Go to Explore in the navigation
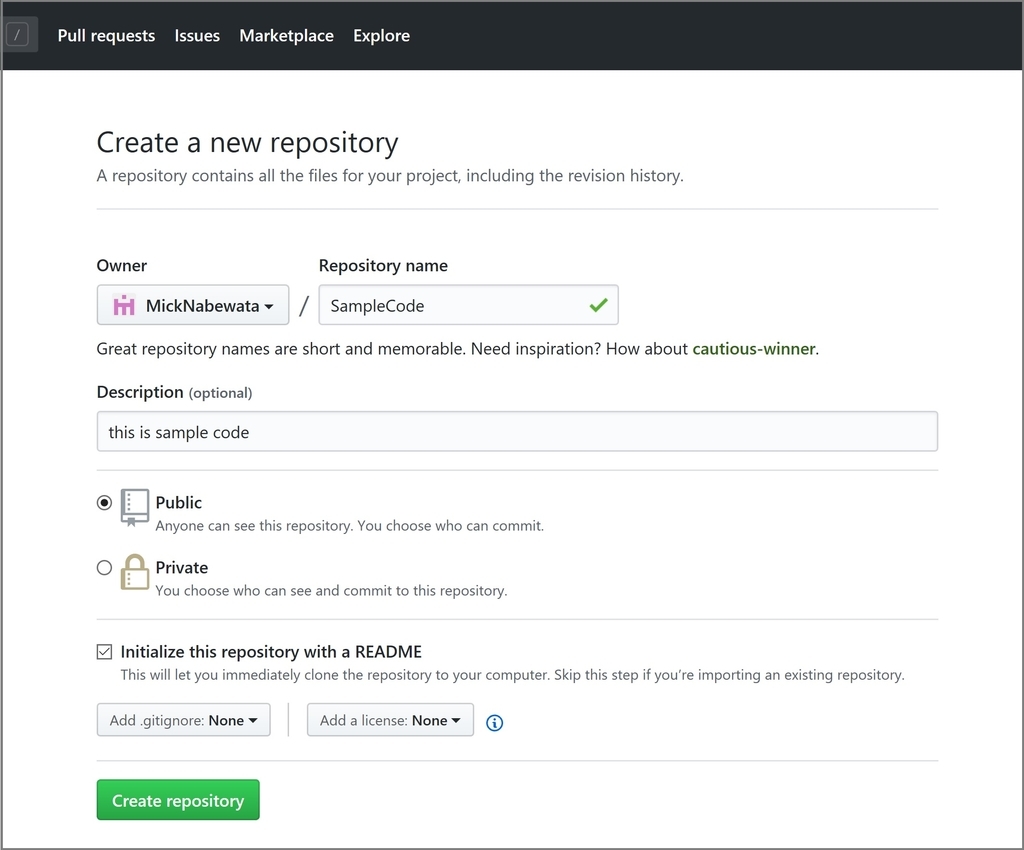 coord(381,35)
